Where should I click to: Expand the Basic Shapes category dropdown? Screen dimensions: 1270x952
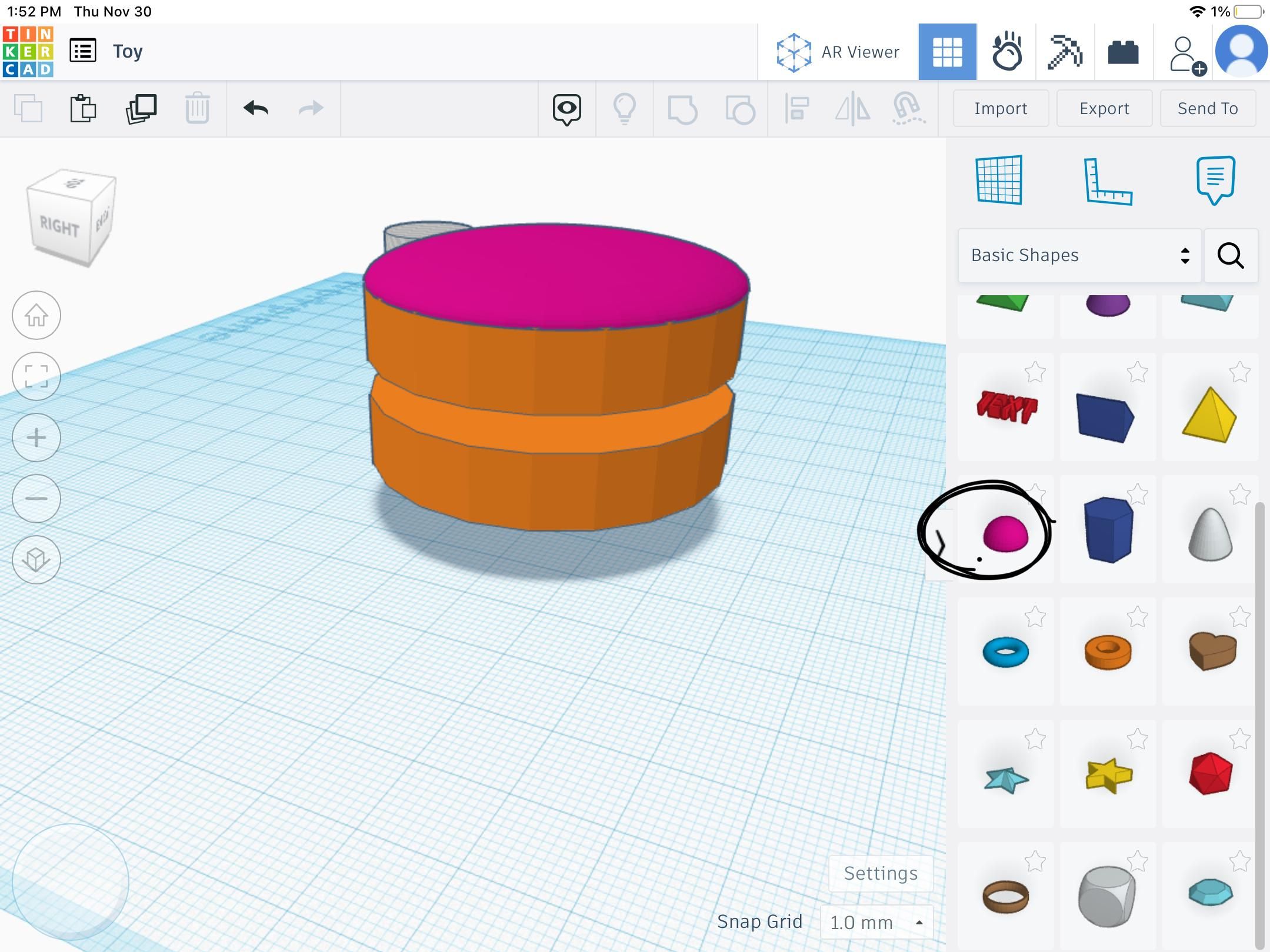[1079, 255]
